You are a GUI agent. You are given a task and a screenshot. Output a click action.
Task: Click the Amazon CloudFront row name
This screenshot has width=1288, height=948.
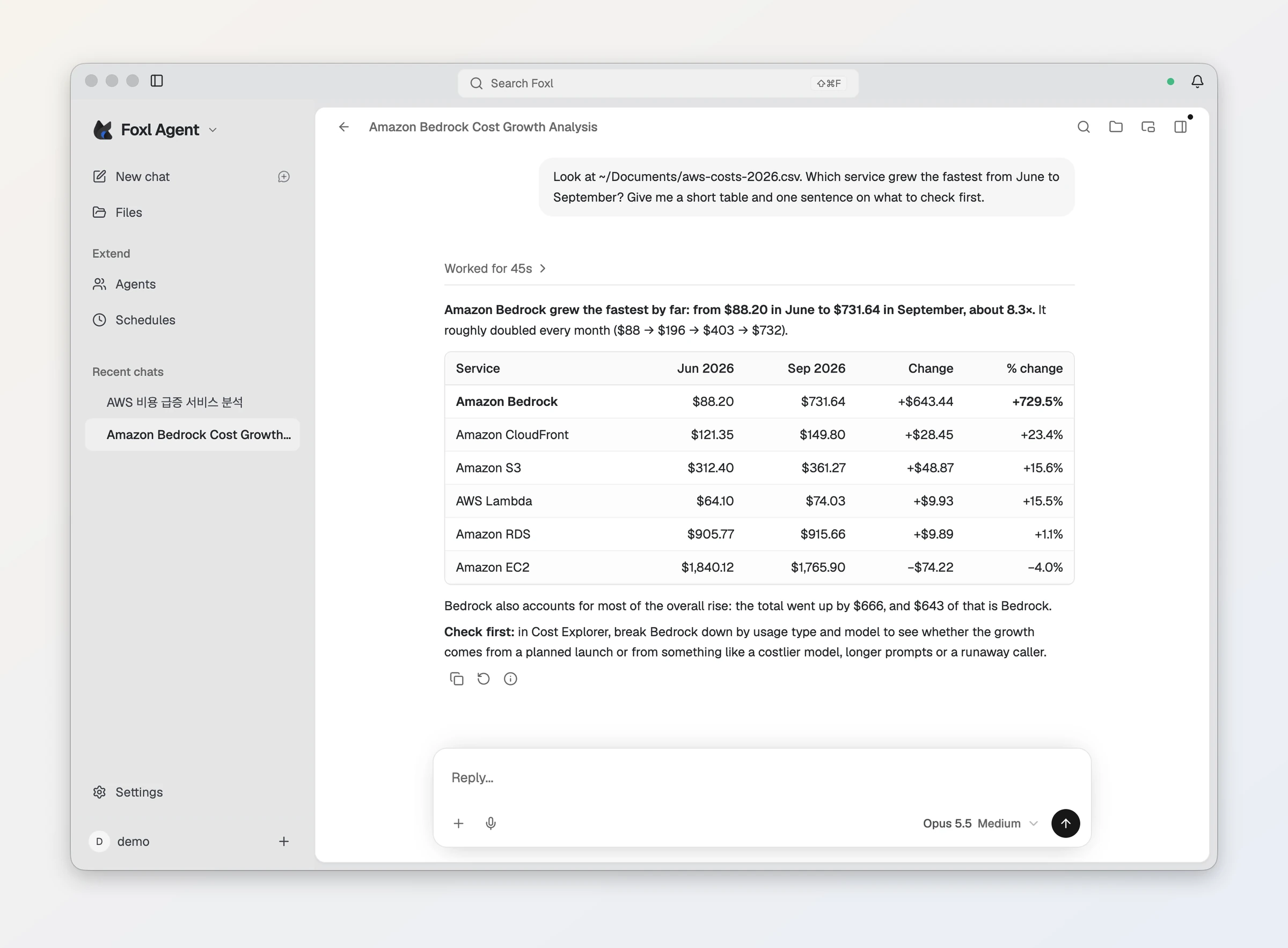512,434
